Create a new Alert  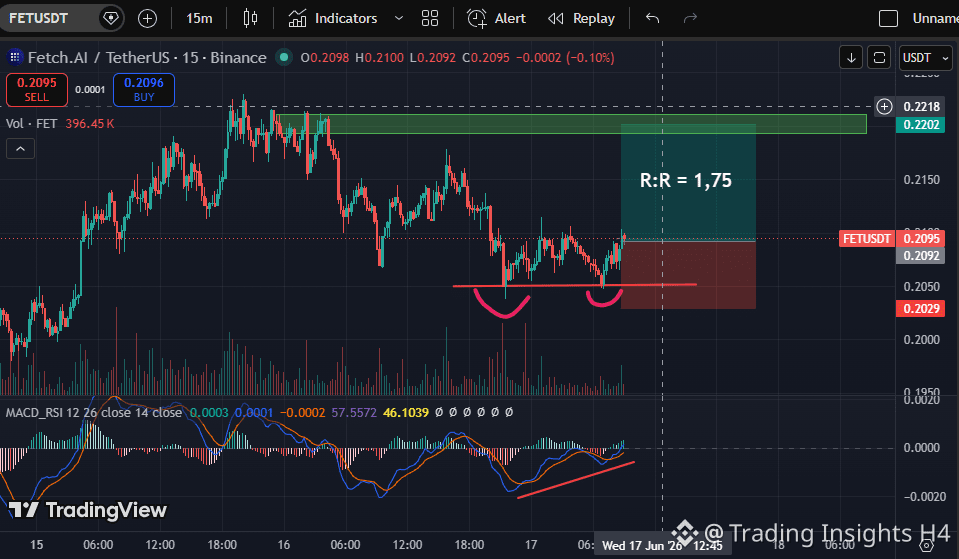(496, 18)
